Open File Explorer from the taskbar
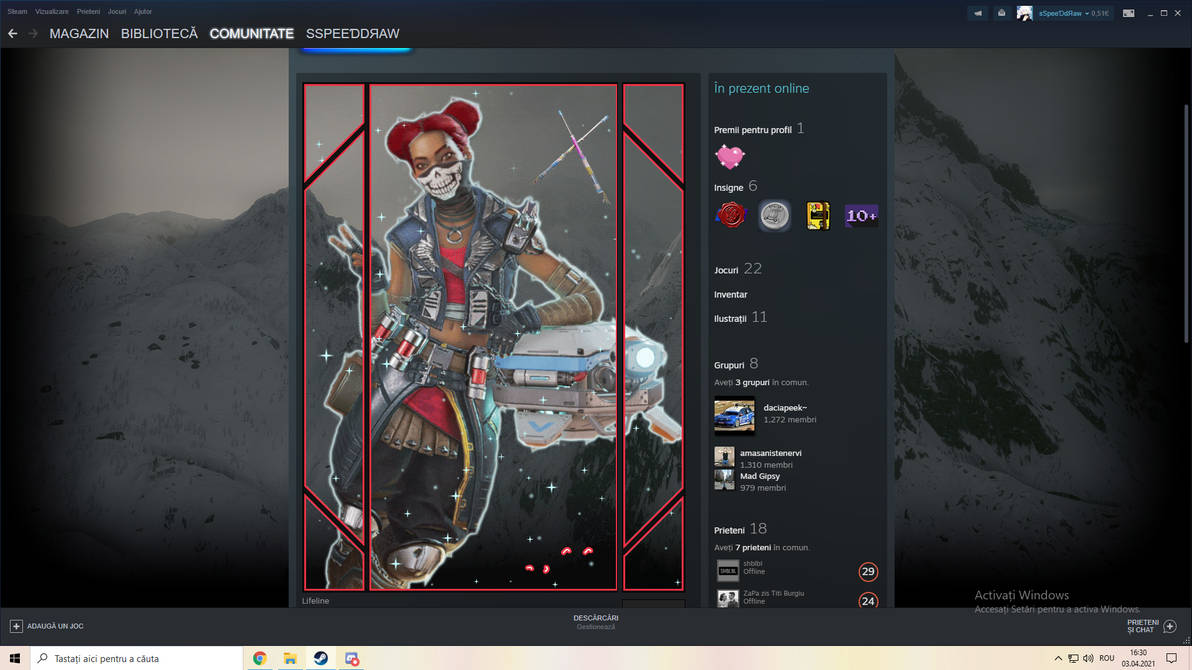The height and width of the screenshot is (670, 1192). coord(290,658)
